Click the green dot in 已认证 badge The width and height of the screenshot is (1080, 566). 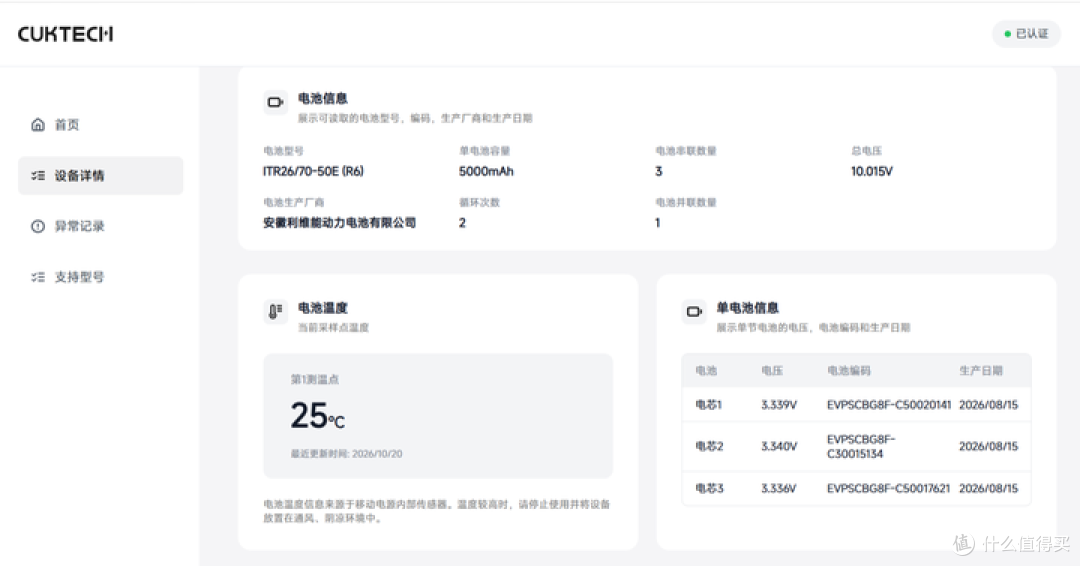coord(1008,34)
